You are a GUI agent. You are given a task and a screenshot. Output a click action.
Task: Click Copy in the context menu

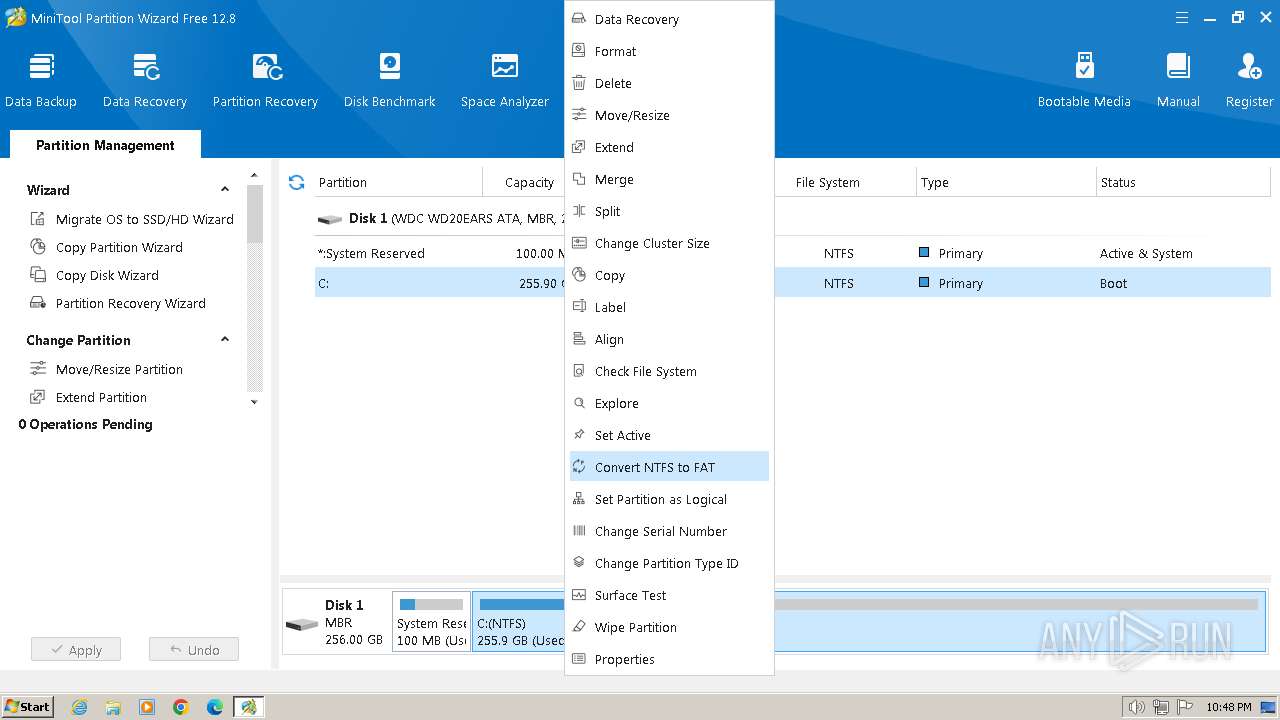tap(669, 275)
